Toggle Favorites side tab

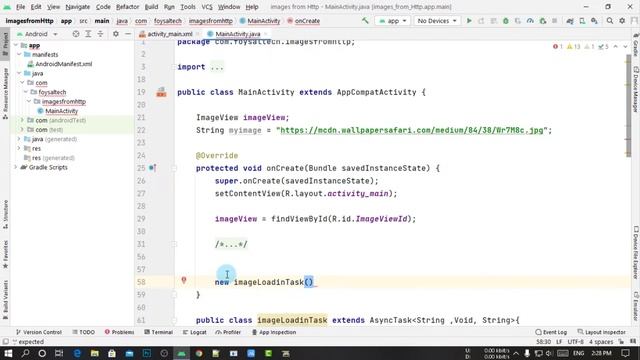pyautogui.click(x=5, y=254)
